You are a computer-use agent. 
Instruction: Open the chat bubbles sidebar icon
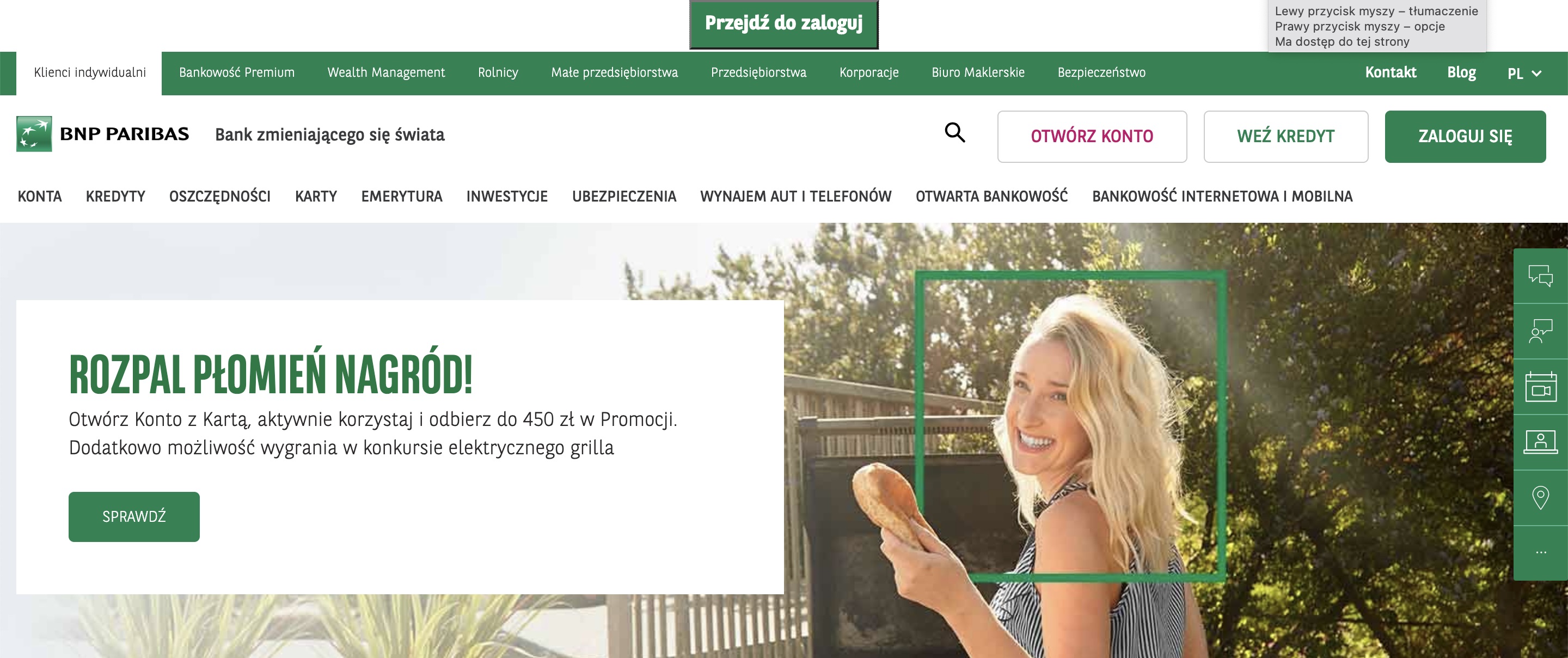1541,276
